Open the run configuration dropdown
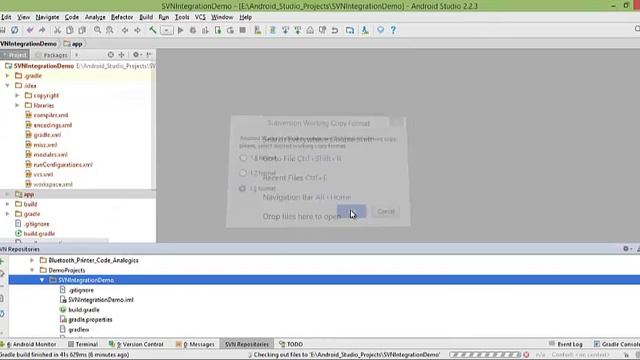Viewport: 640px width, 360px height. (x=167, y=30)
